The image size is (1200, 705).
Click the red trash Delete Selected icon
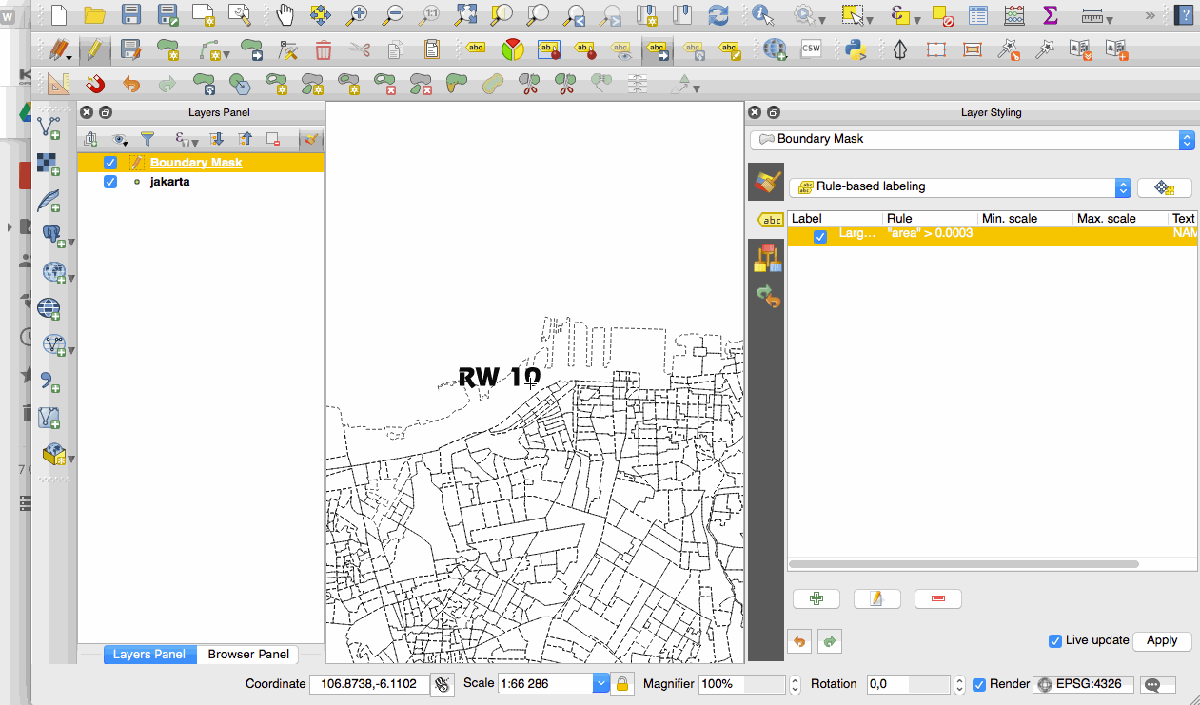323,49
